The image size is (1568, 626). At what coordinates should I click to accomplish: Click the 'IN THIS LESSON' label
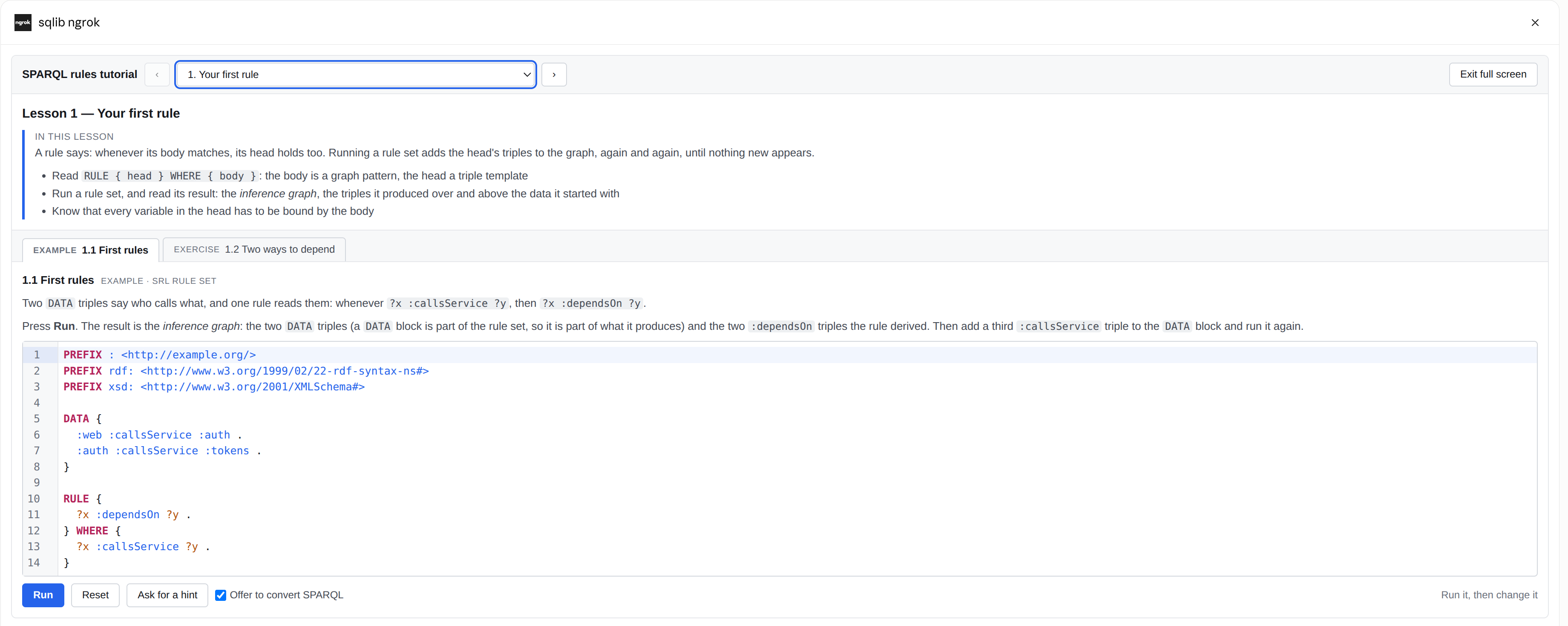click(74, 136)
